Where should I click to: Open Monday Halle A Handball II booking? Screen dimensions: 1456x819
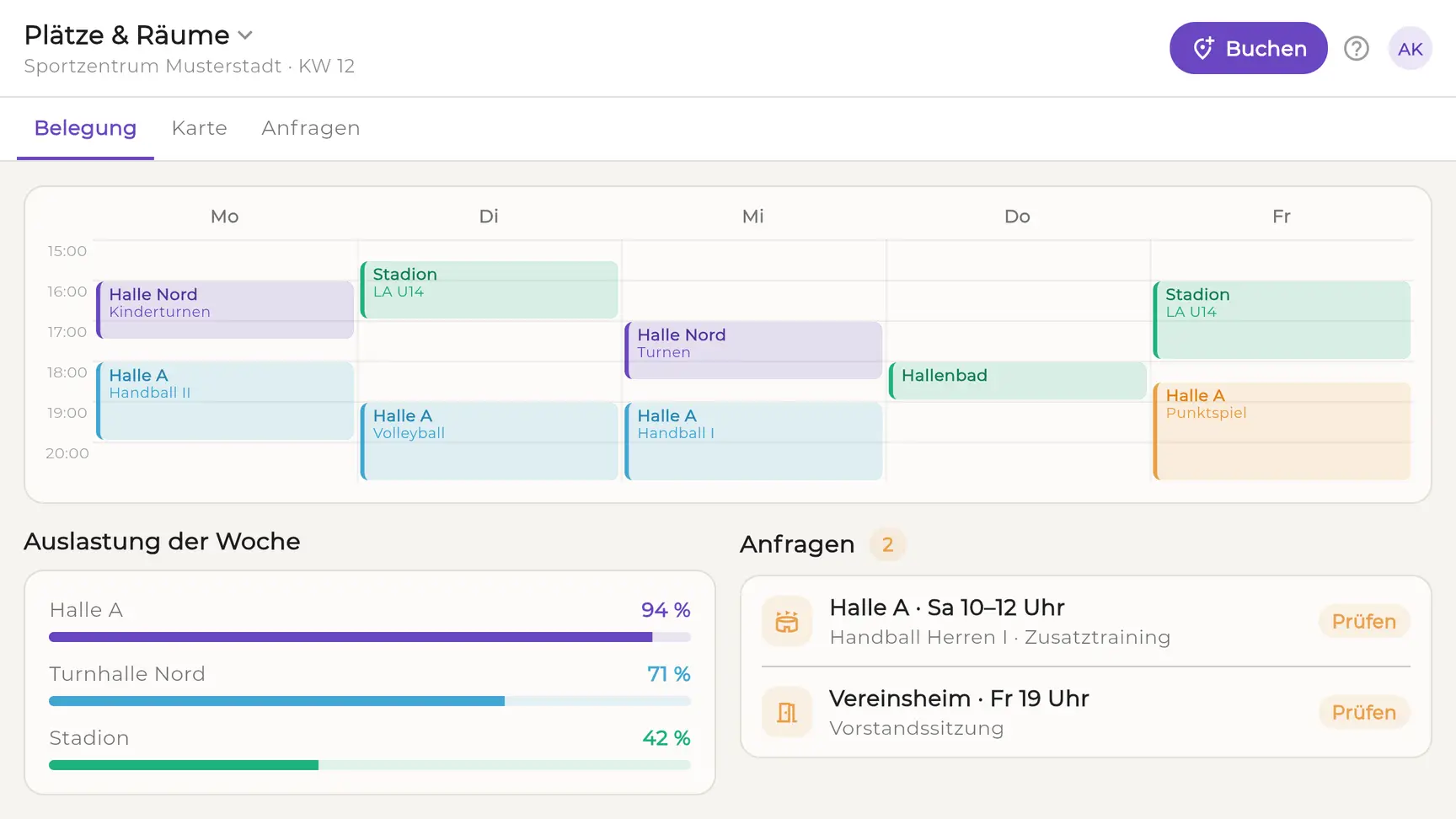(225, 401)
